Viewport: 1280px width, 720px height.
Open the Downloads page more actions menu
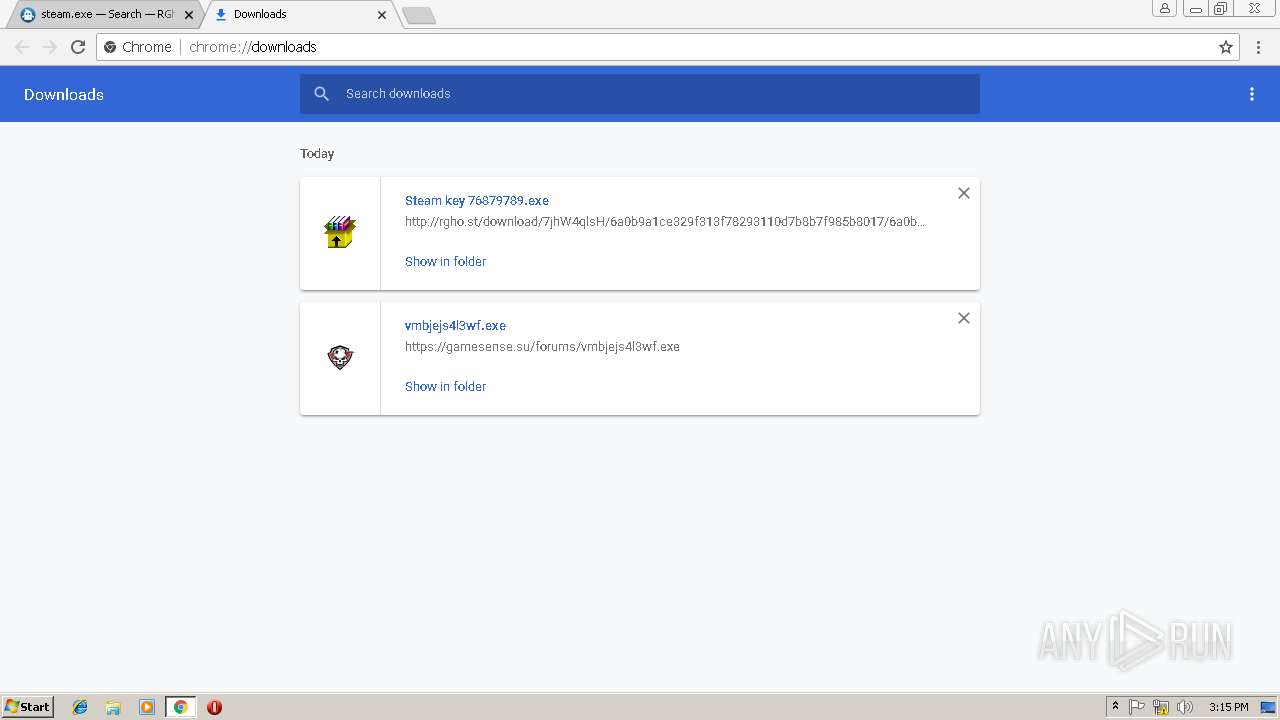pyautogui.click(x=1252, y=94)
